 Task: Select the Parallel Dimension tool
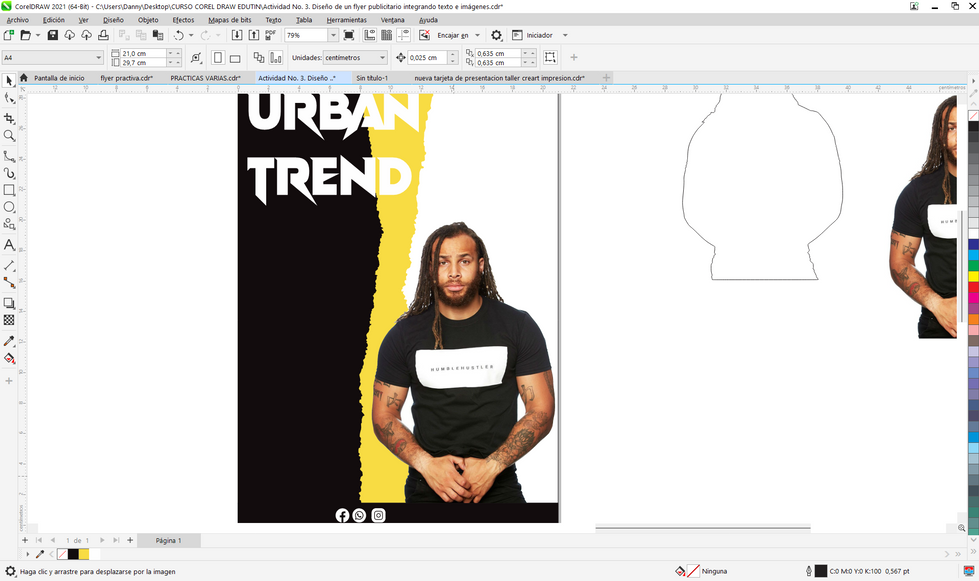pyautogui.click(x=9, y=265)
